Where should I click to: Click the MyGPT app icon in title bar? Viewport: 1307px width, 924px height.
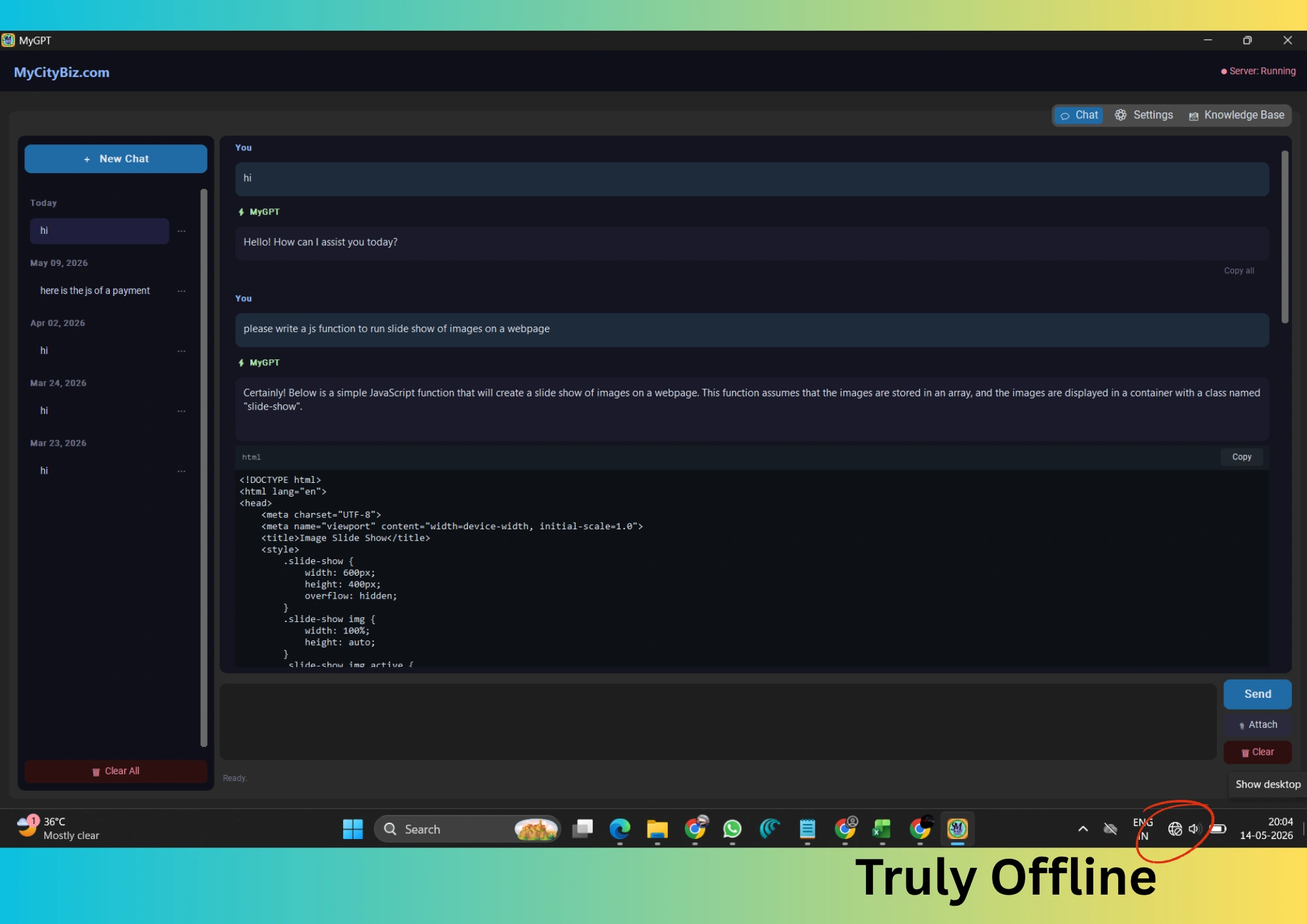(8, 41)
